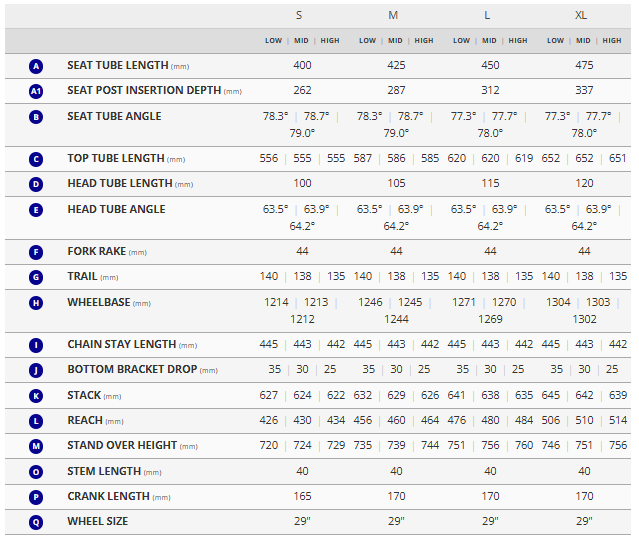Click the Crank Length value for S
Image resolution: width=639 pixels, height=547 pixels.
302,496
